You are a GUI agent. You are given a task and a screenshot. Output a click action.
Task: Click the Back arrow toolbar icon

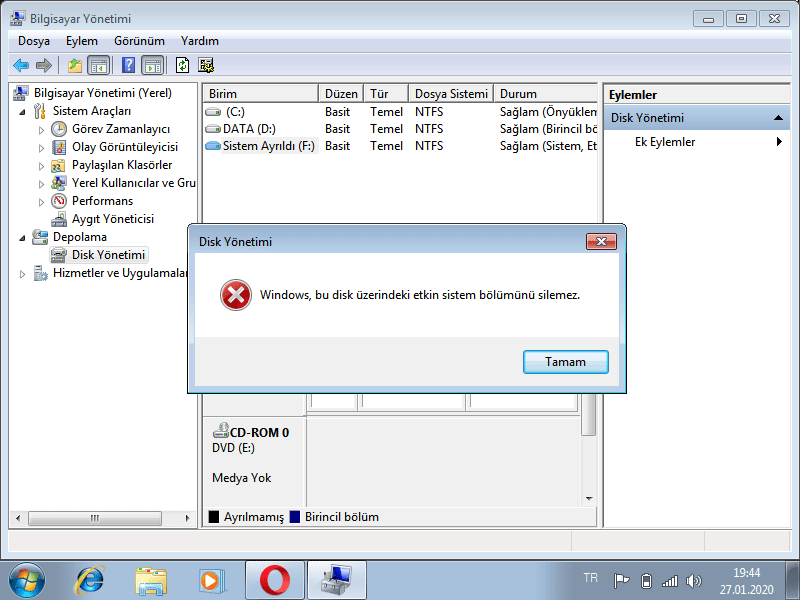[x=21, y=65]
